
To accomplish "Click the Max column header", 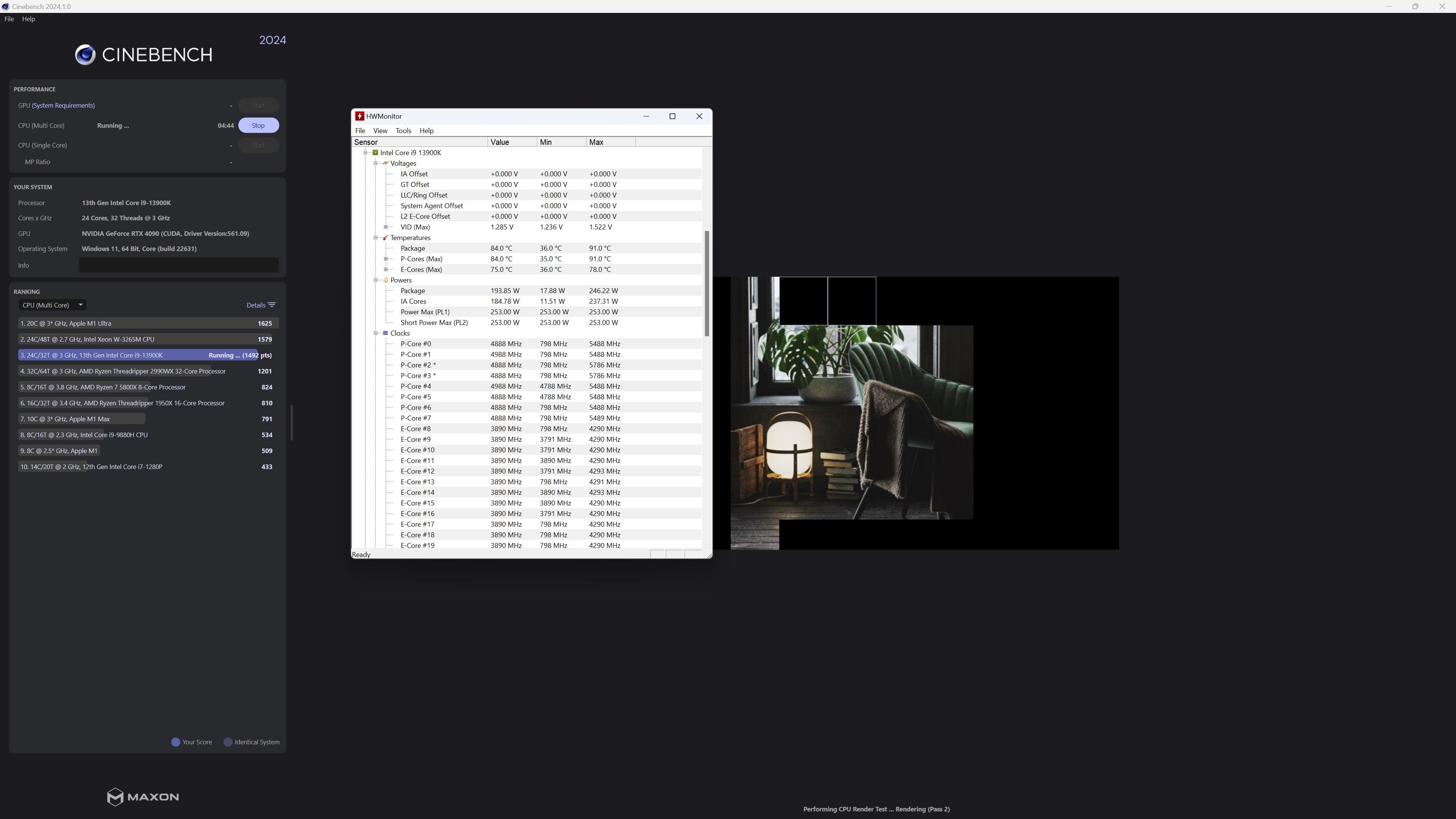I will click(611, 143).
